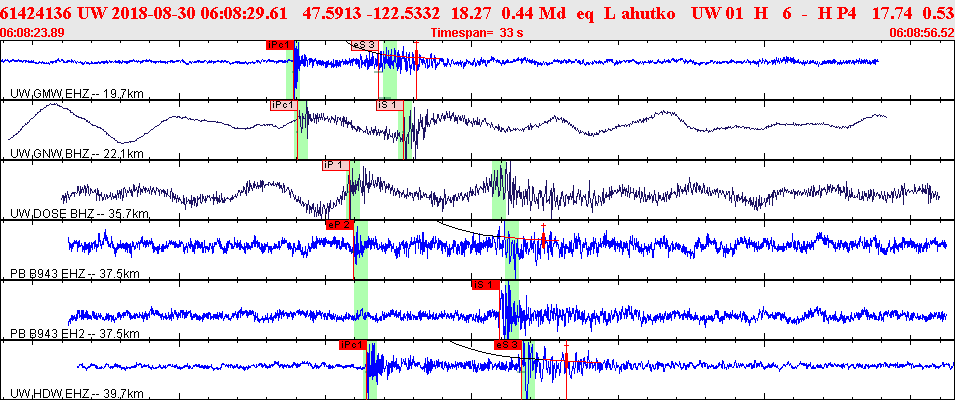Select the eP 2 pick flag on B943 EHZ
The height and width of the screenshot is (400, 955).
pos(339,225)
